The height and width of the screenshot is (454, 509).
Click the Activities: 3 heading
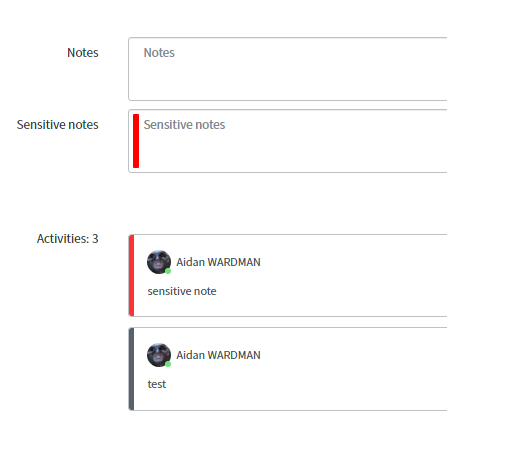68,239
